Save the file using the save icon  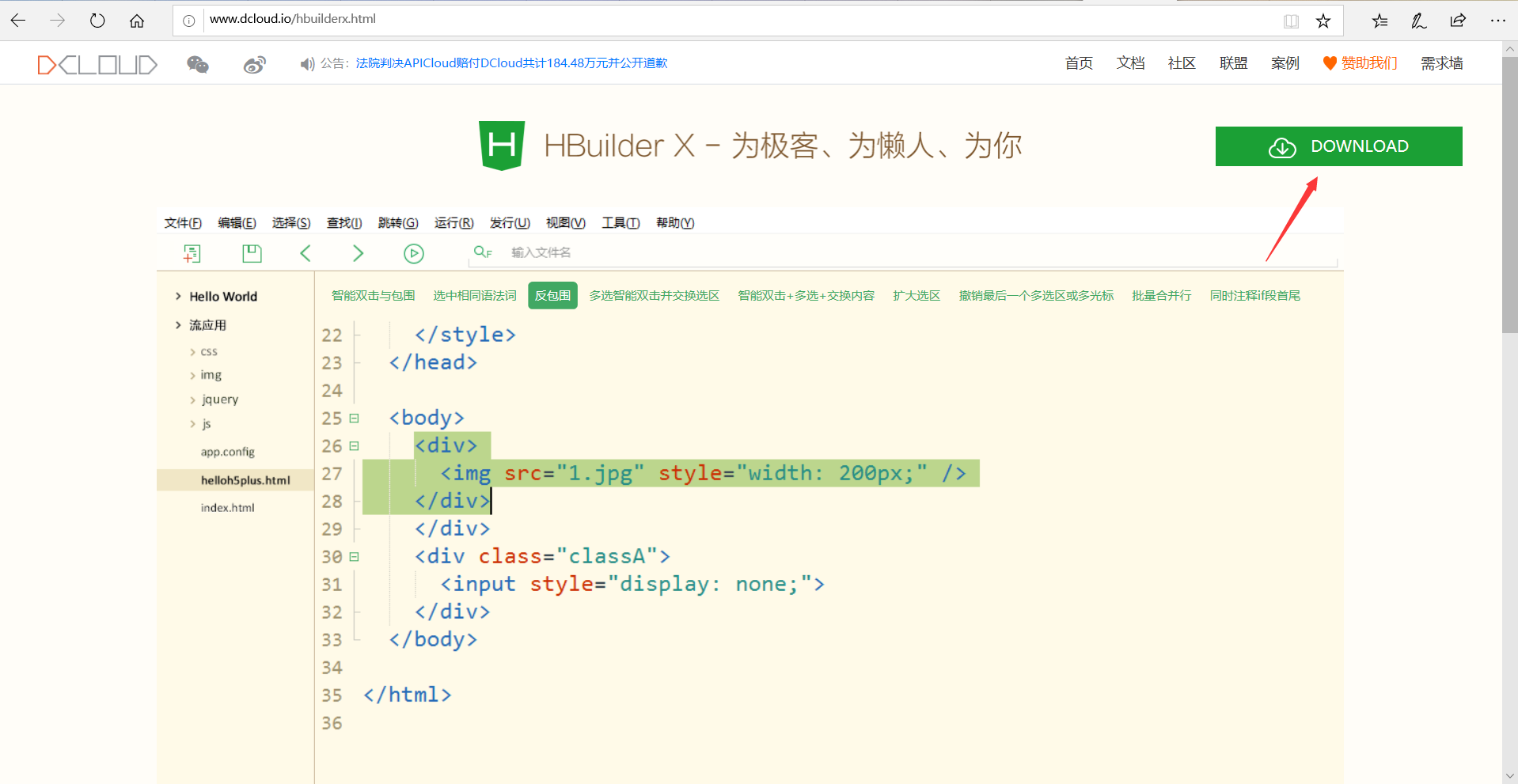(x=252, y=253)
